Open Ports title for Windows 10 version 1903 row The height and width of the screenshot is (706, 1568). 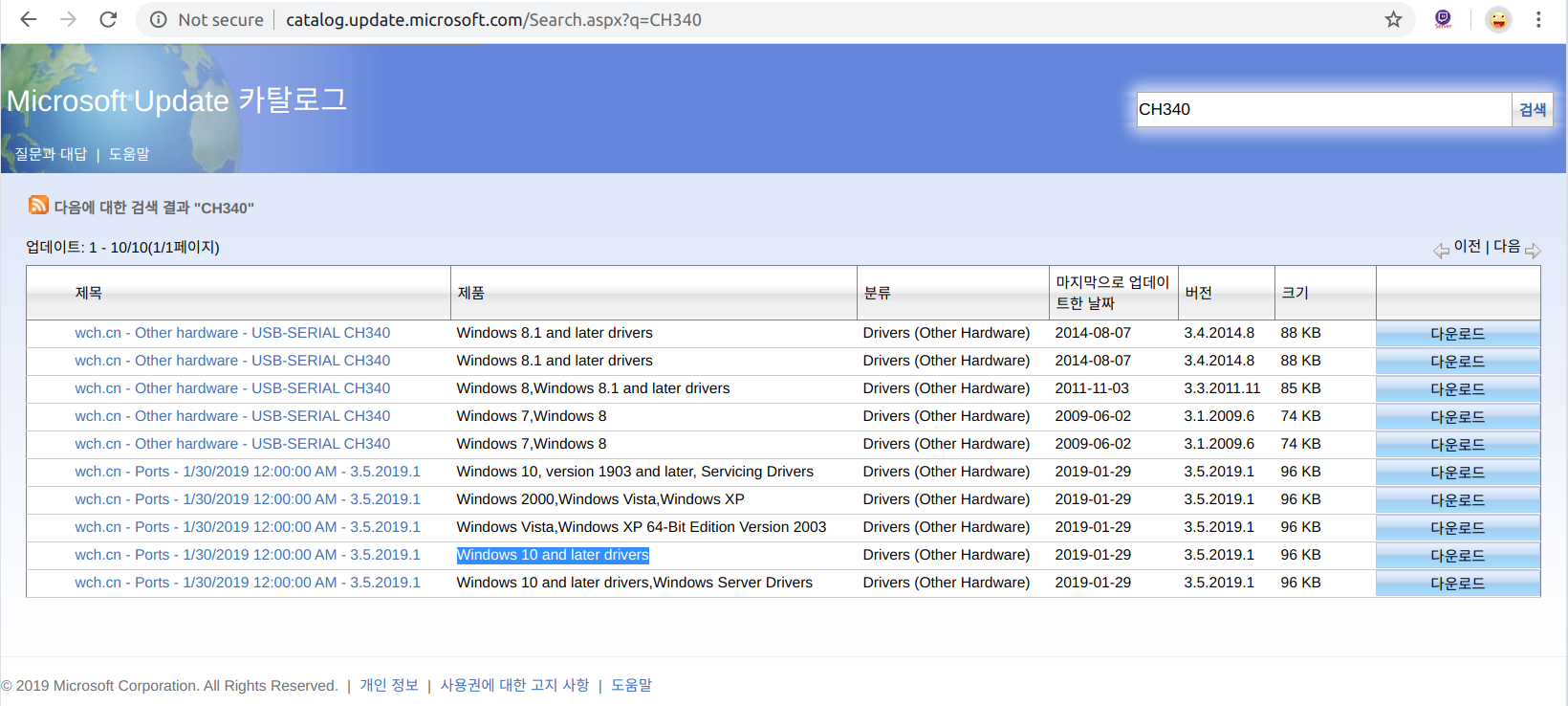(x=248, y=472)
